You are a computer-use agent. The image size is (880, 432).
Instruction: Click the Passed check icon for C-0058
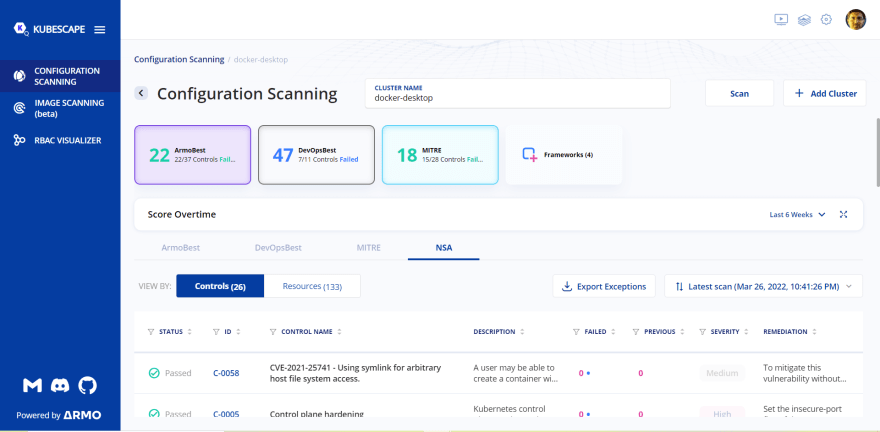[154, 373]
